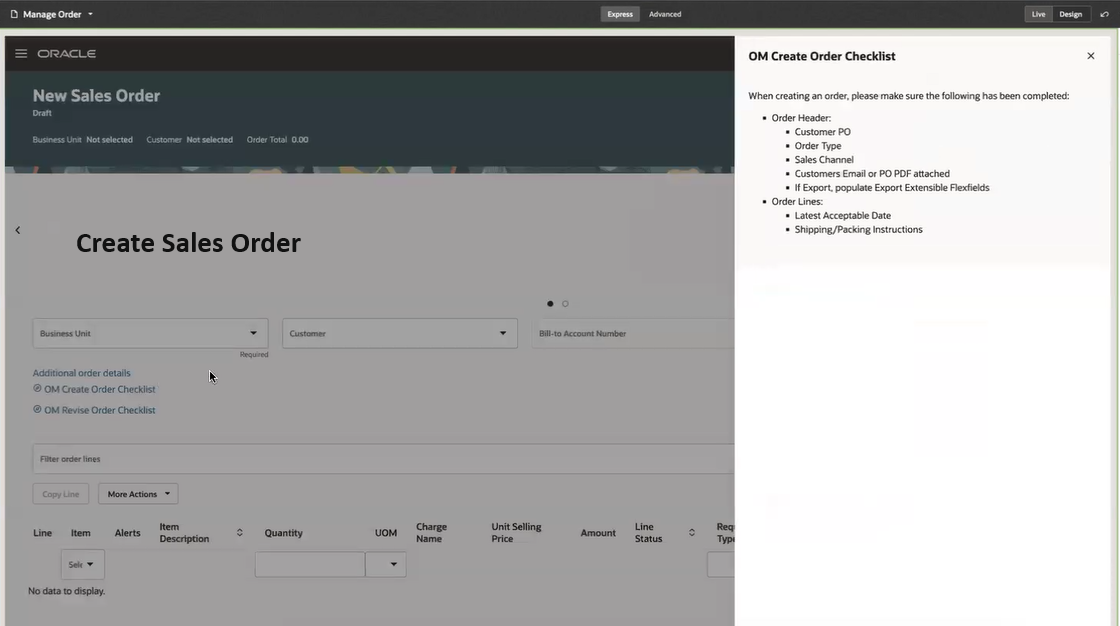Switch to Design mode
The image size is (1120, 626).
1070,14
